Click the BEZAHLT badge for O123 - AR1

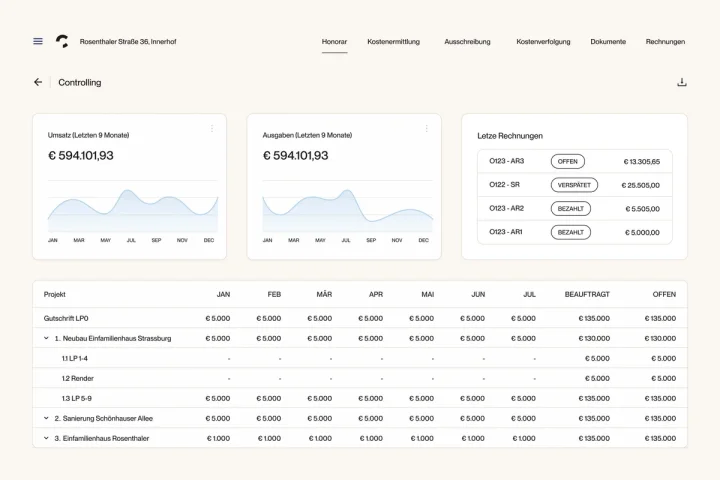click(x=571, y=232)
